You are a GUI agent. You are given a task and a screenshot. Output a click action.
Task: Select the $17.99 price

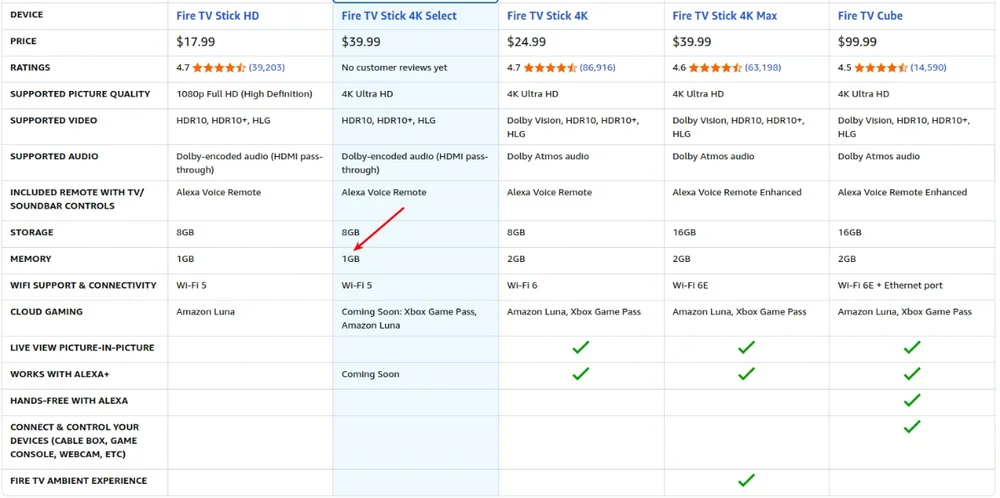point(196,42)
